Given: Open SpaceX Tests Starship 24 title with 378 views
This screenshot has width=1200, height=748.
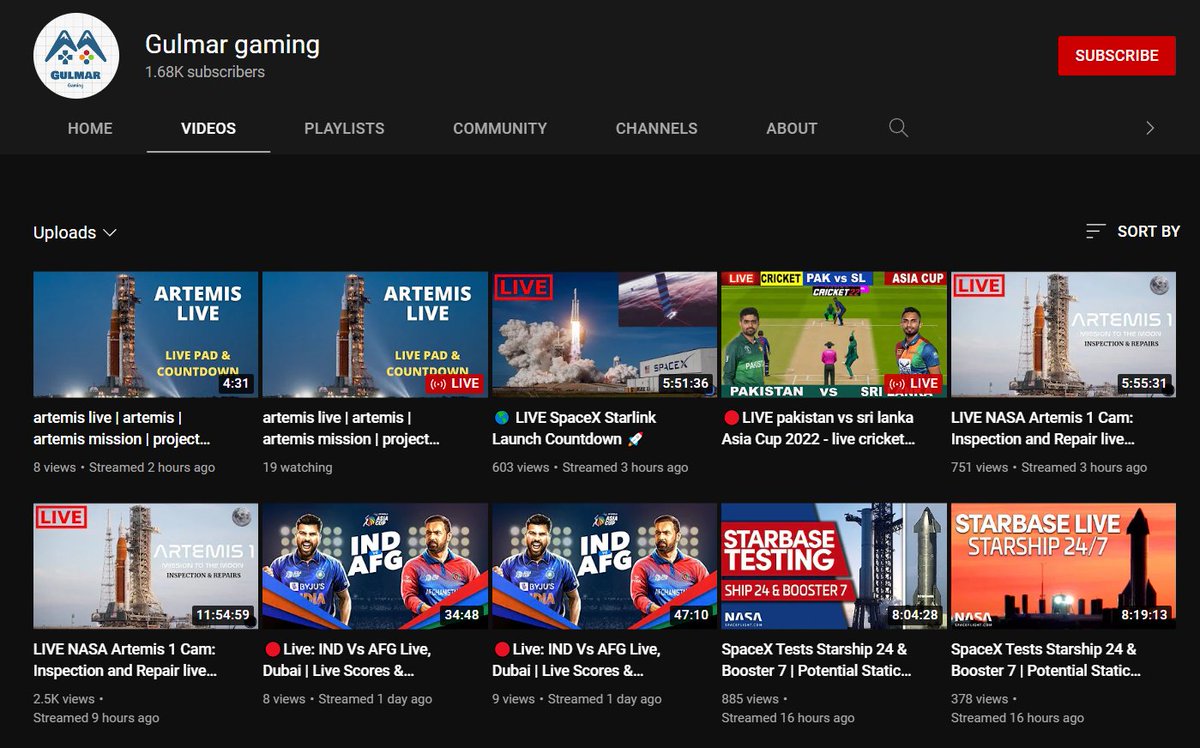Looking at the screenshot, I should point(1044,660).
